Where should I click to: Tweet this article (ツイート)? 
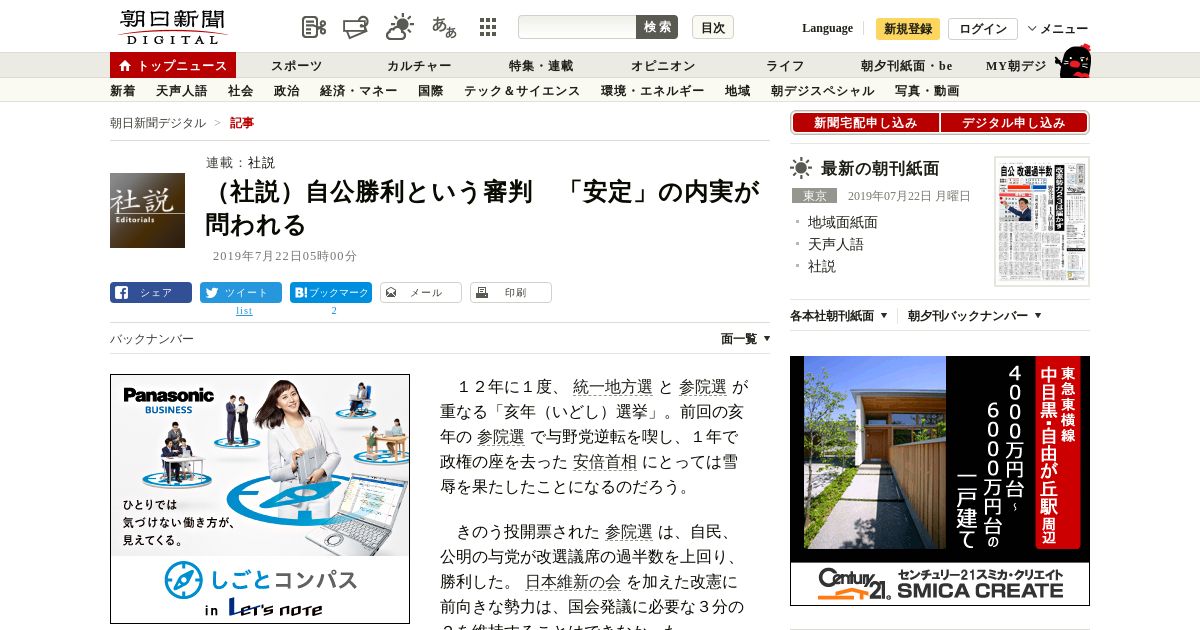click(241, 293)
